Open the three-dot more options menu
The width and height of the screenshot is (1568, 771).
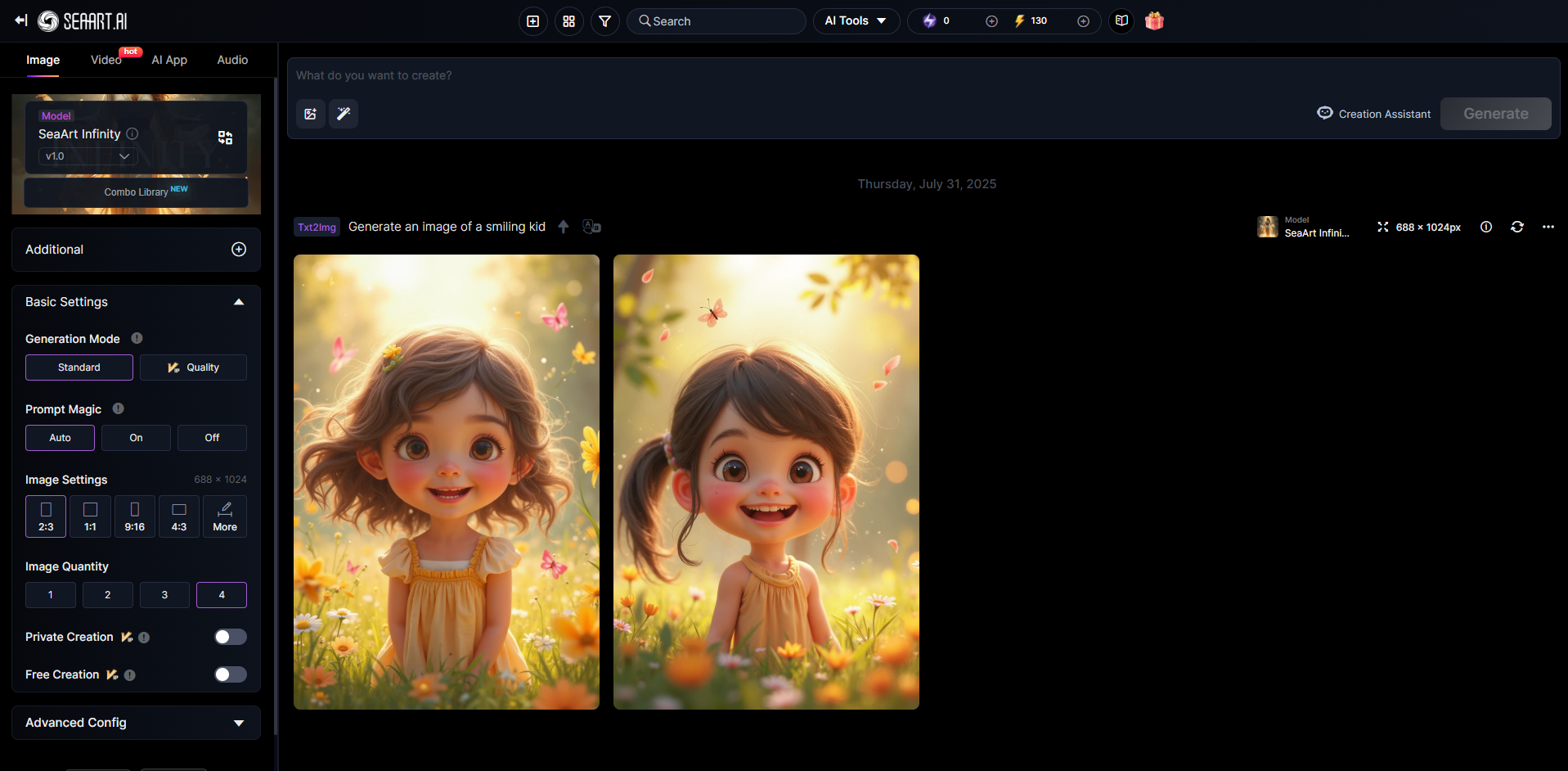click(x=1548, y=227)
